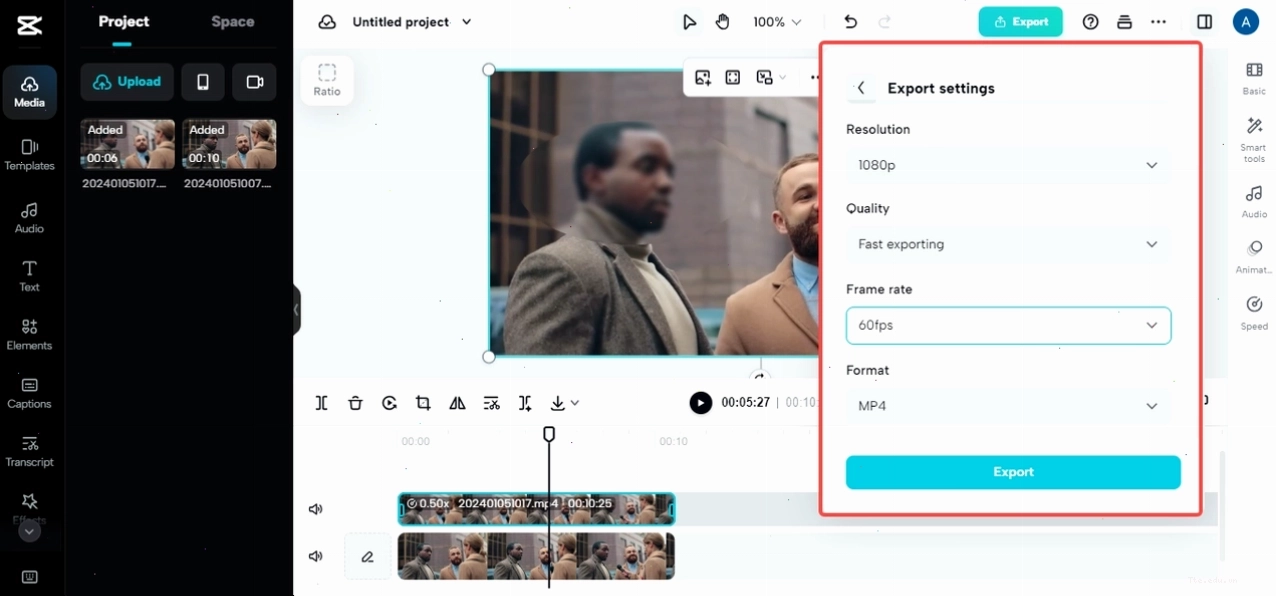Viewport: 1276px width, 597px height.
Task: Toggle the side panel layout icon
Action: pos(1204,22)
